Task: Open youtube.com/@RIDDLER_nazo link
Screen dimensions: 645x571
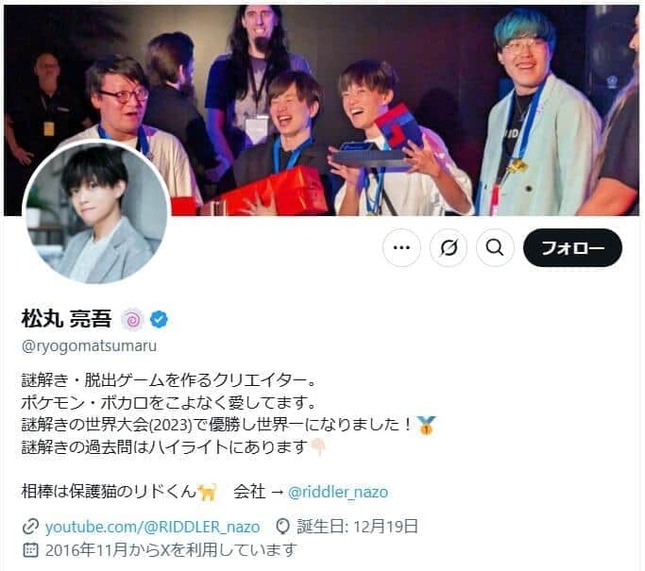Action: coord(152,527)
